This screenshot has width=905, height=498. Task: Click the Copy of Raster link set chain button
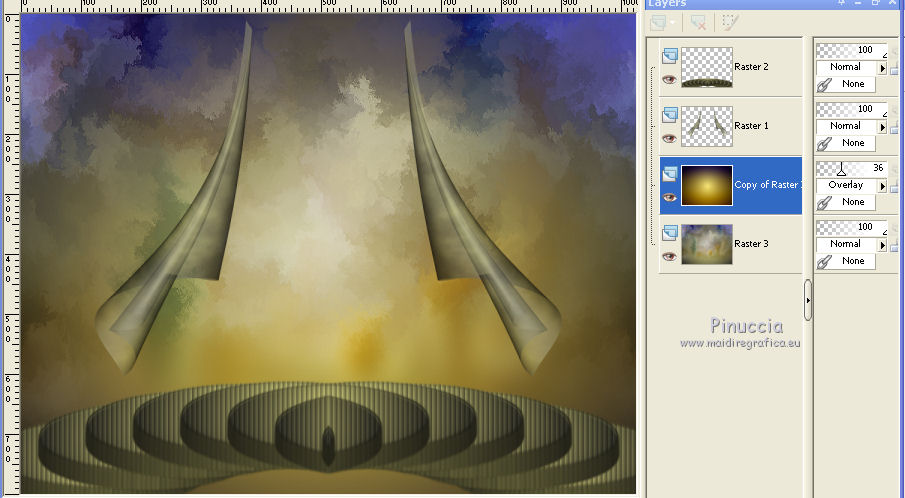pos(846,202)
